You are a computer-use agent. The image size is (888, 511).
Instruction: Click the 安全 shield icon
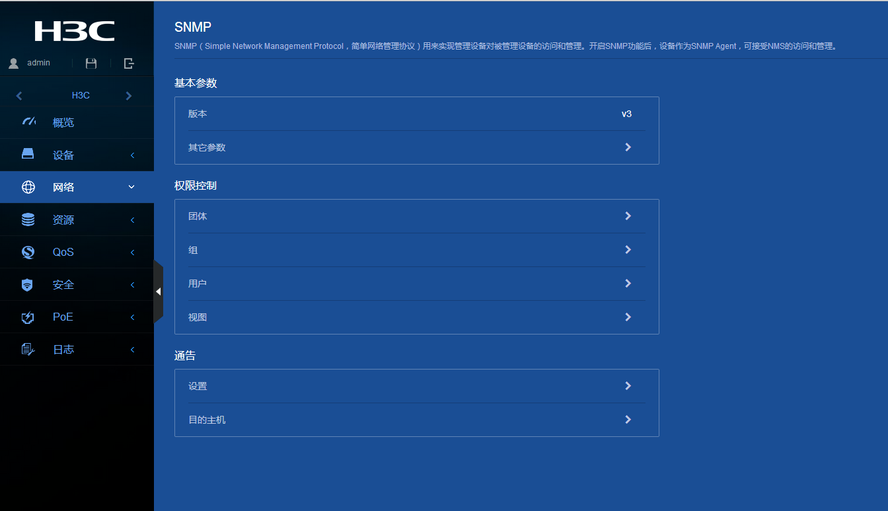tap(28, 285)
